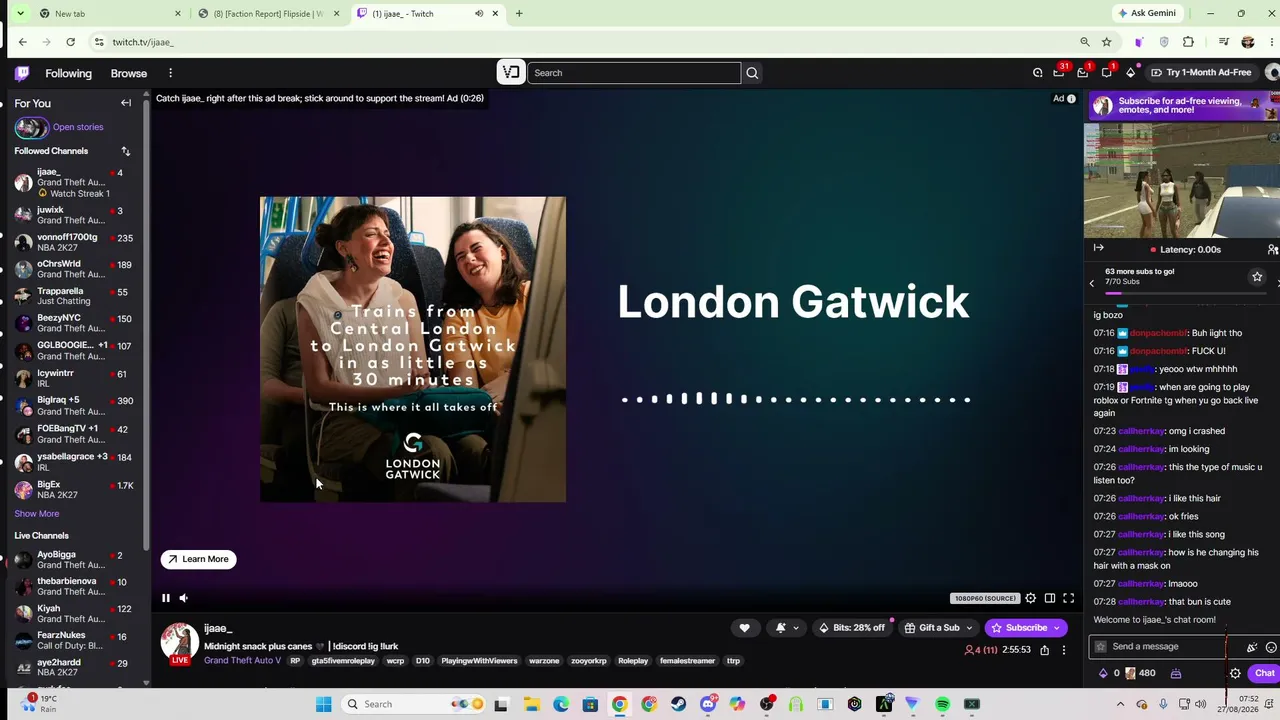
Task: Click the search magnifier button
Action: [x=752, y=73]
